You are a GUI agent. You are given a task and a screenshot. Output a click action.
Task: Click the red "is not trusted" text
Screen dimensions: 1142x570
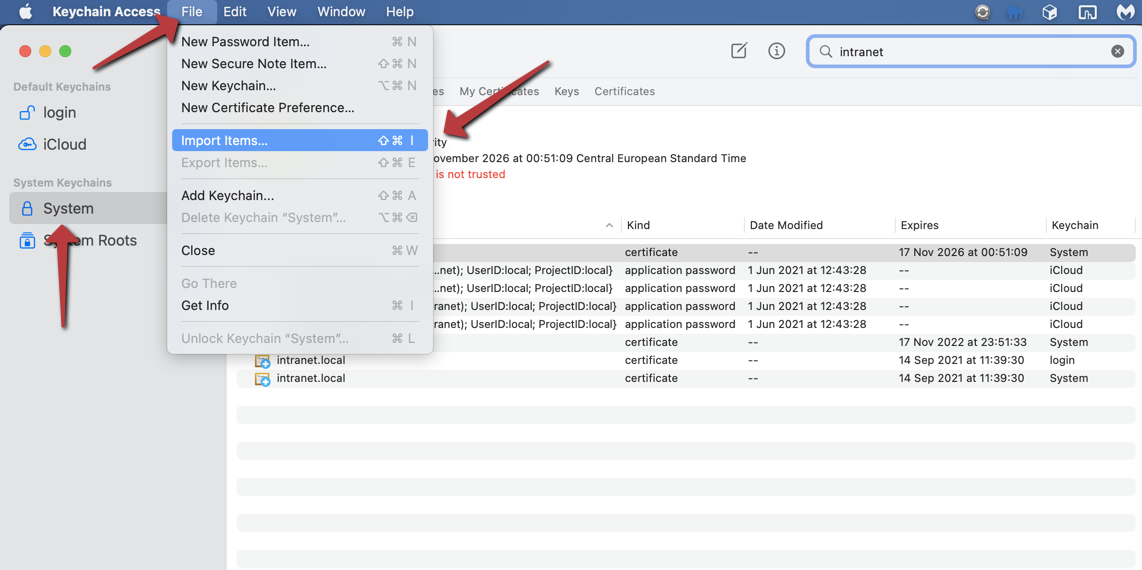[x=470, y=175]
